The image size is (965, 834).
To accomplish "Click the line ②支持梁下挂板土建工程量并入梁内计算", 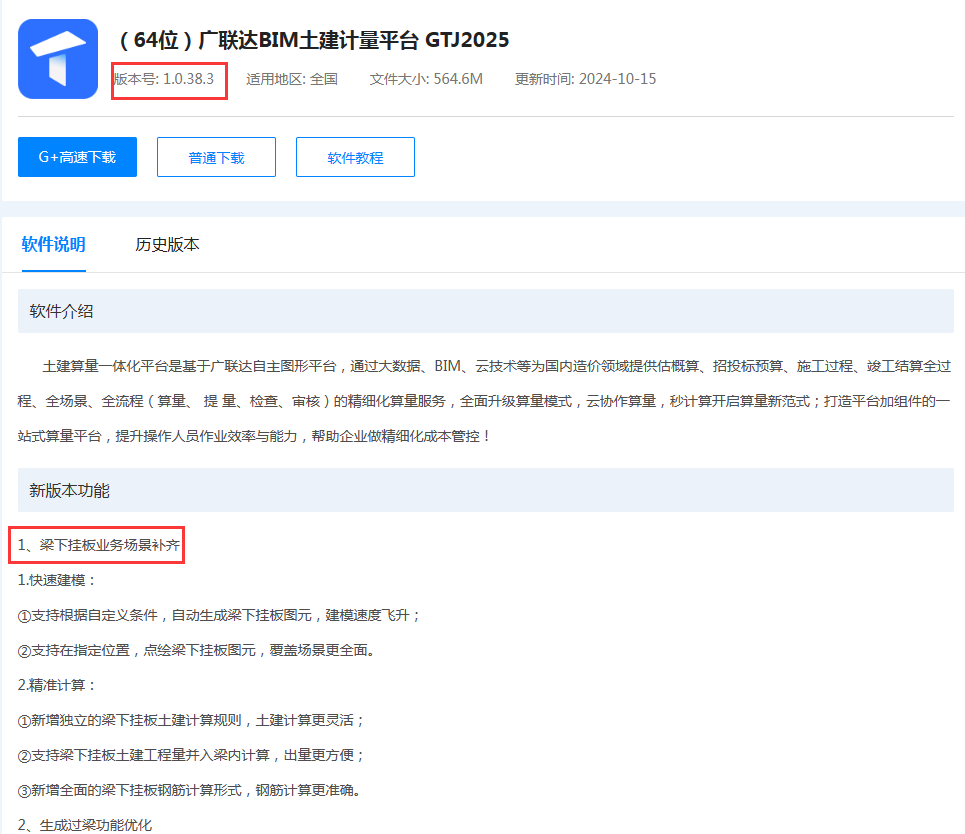I will (191, 755).
